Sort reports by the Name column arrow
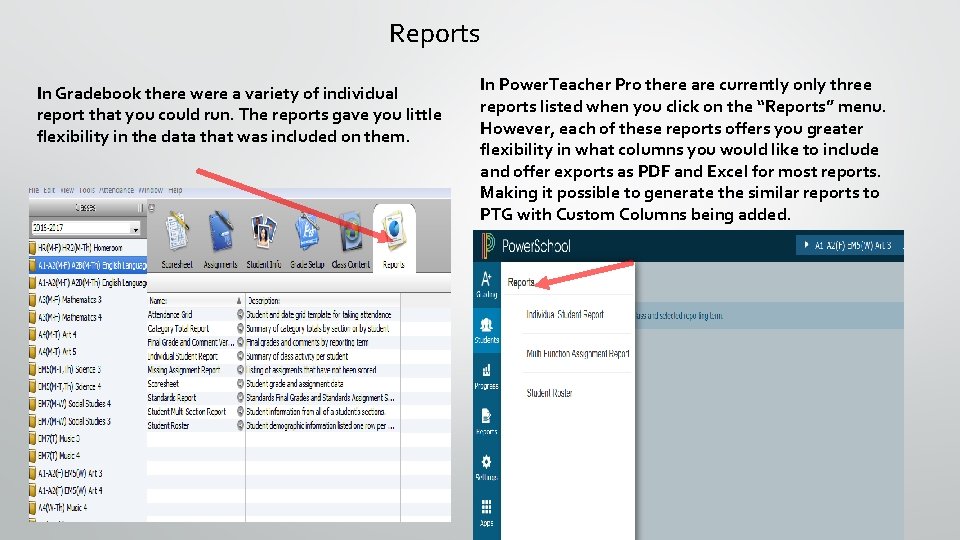960x540 pixels. point(239,301)
